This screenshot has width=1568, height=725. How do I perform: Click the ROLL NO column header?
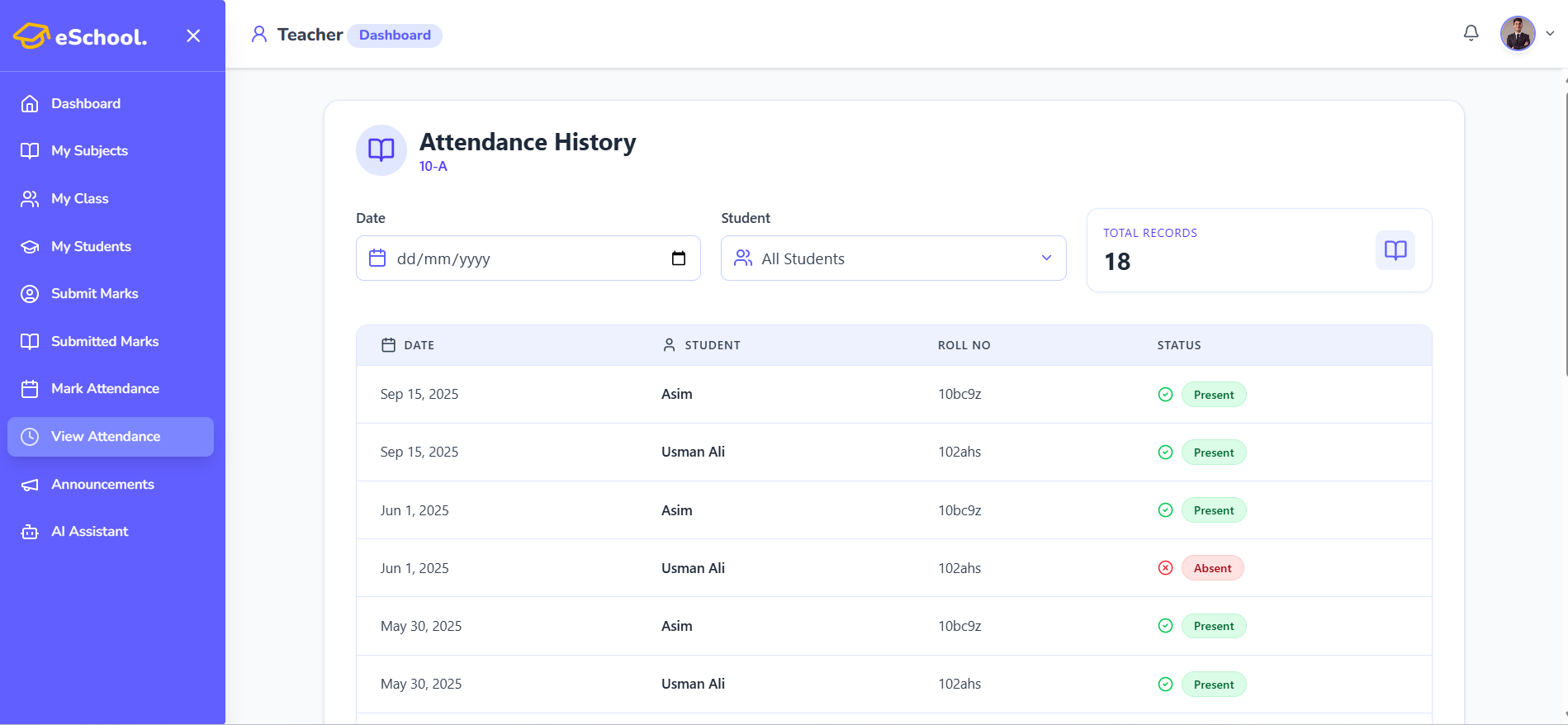coord(964,345)
